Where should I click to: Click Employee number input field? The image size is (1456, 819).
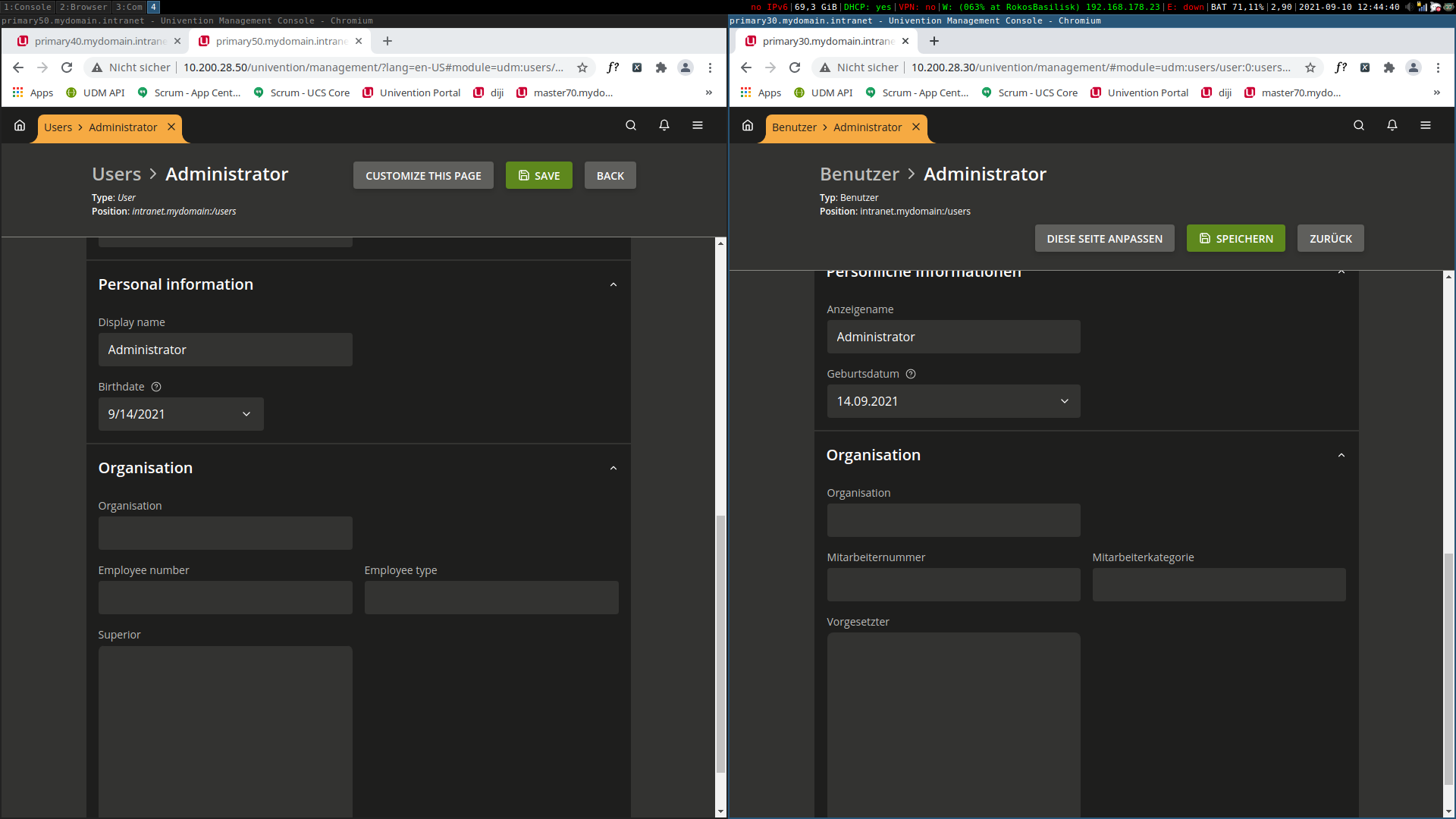tap(225, 598)
